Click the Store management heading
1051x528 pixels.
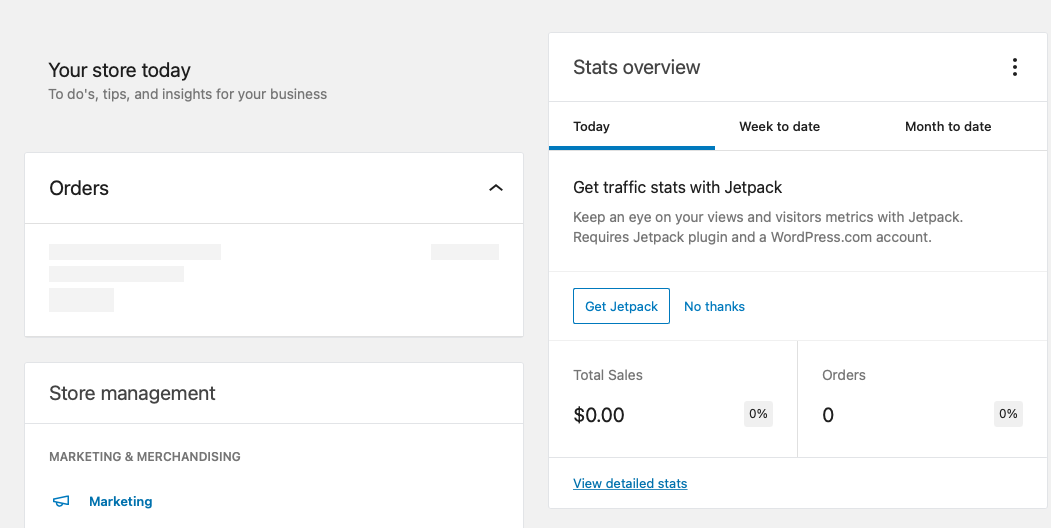[x=132, y=393]
